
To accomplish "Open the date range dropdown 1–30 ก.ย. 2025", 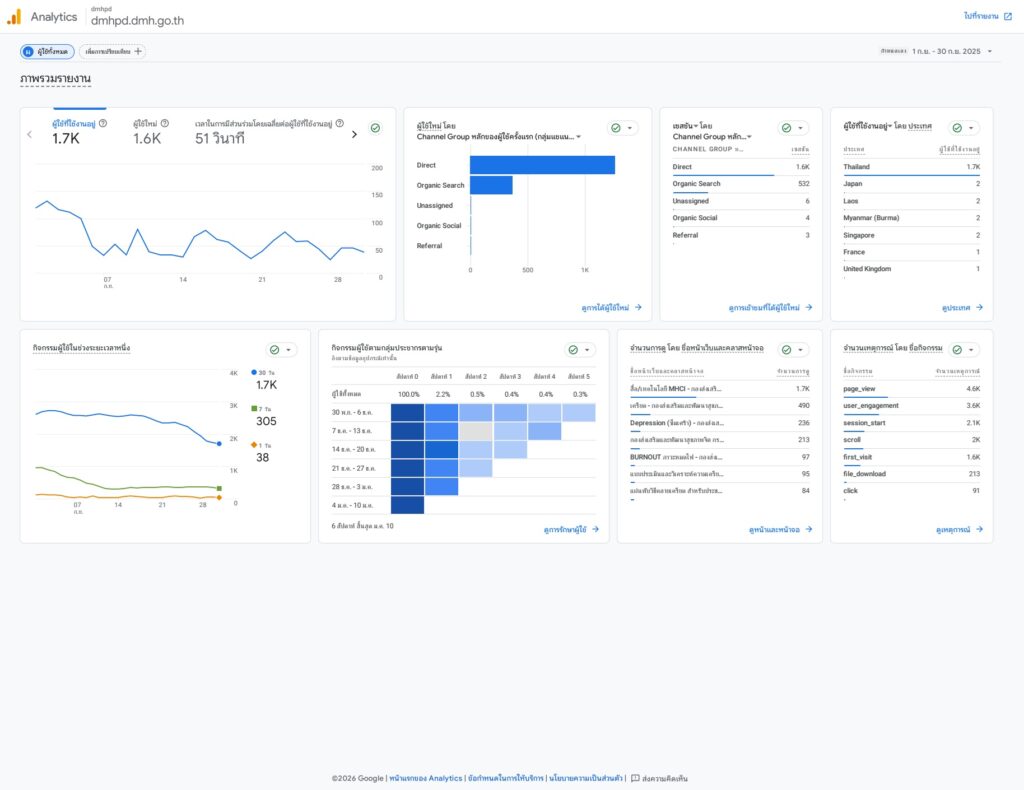I will tap(937, 51).
